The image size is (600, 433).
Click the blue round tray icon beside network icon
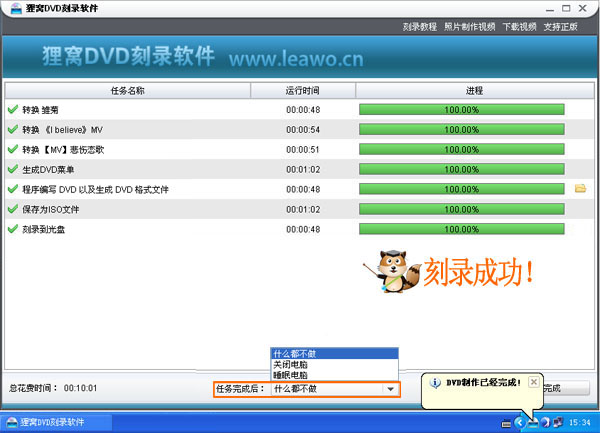[546, 423]
